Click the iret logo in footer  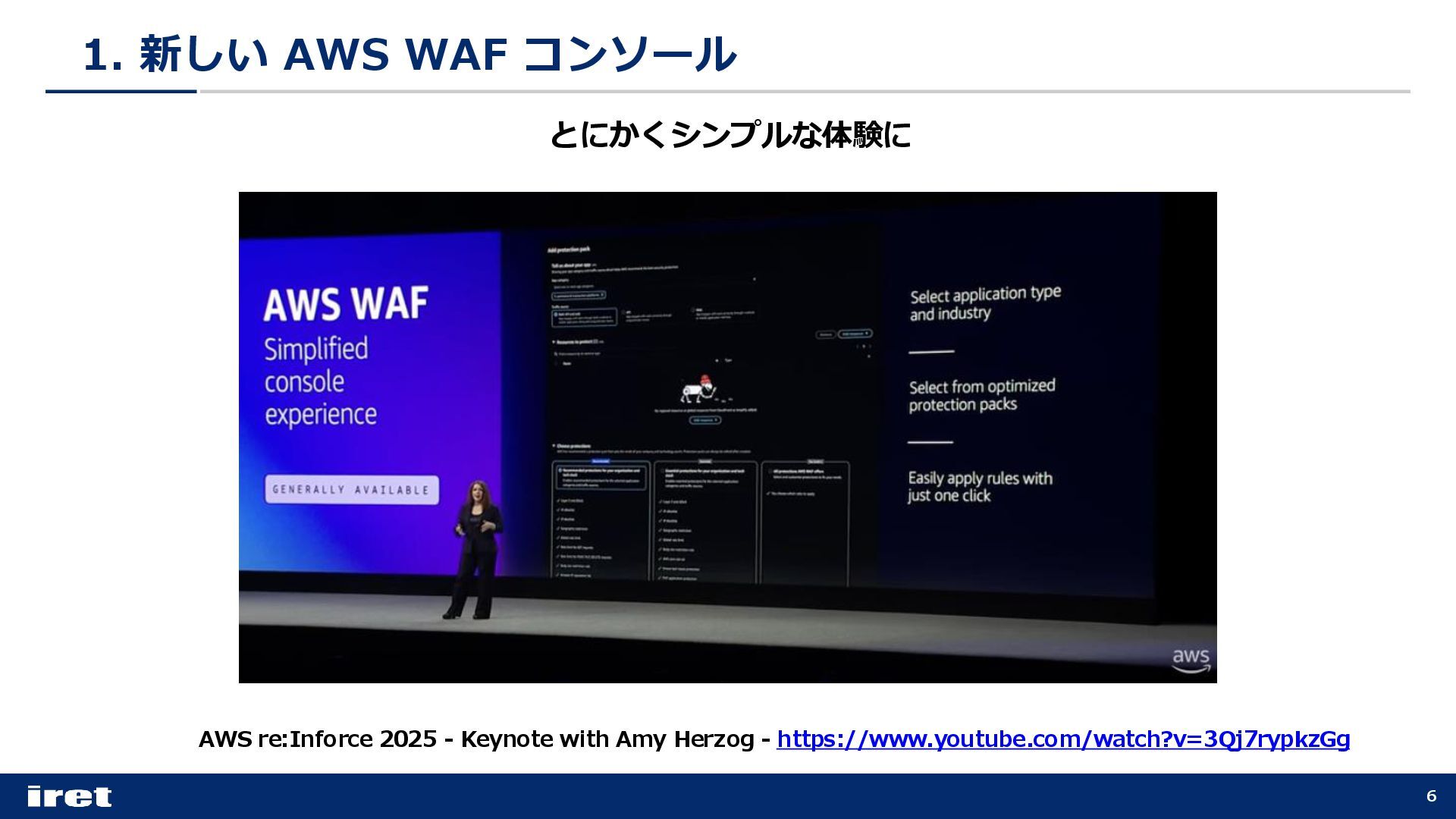(x=70, y=796)
